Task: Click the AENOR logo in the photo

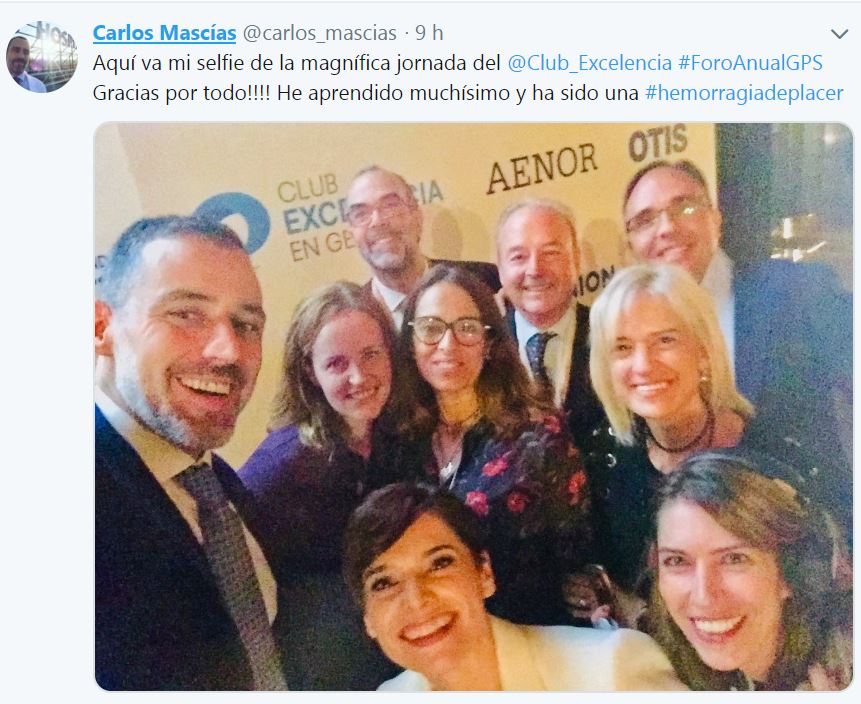Action: [542, 168]
